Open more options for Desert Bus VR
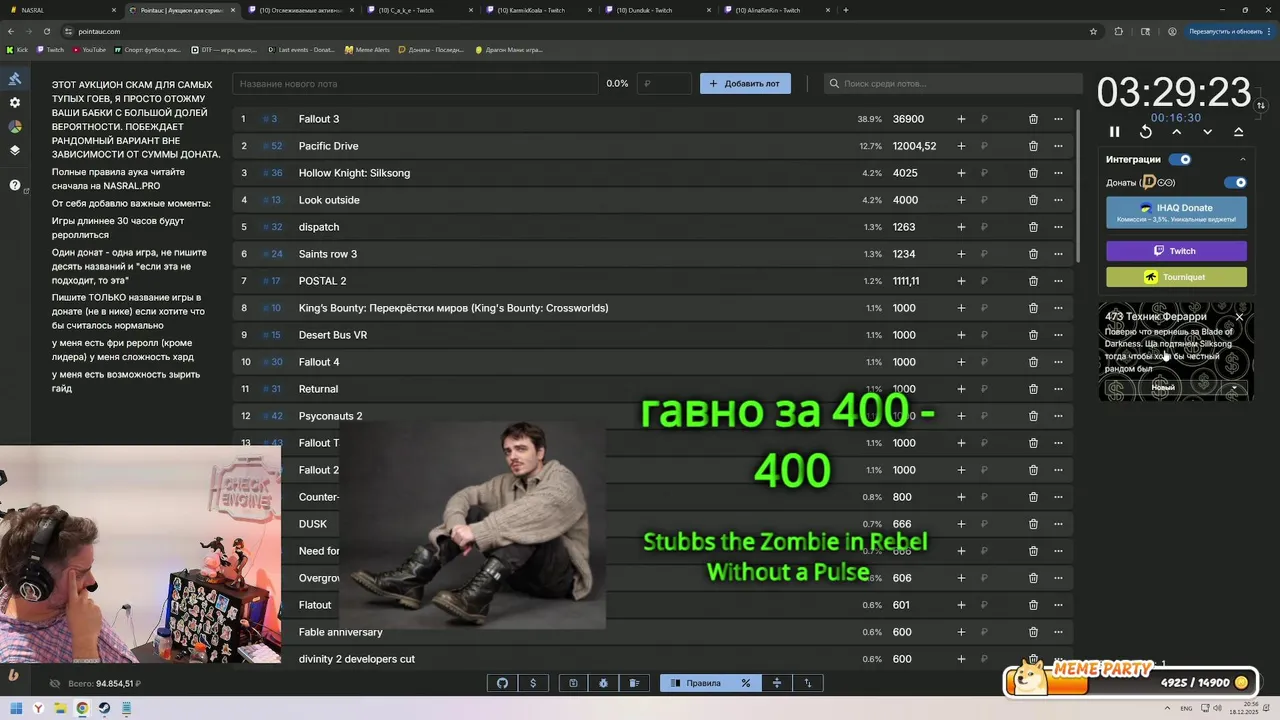 click(x=1058, y=335)
